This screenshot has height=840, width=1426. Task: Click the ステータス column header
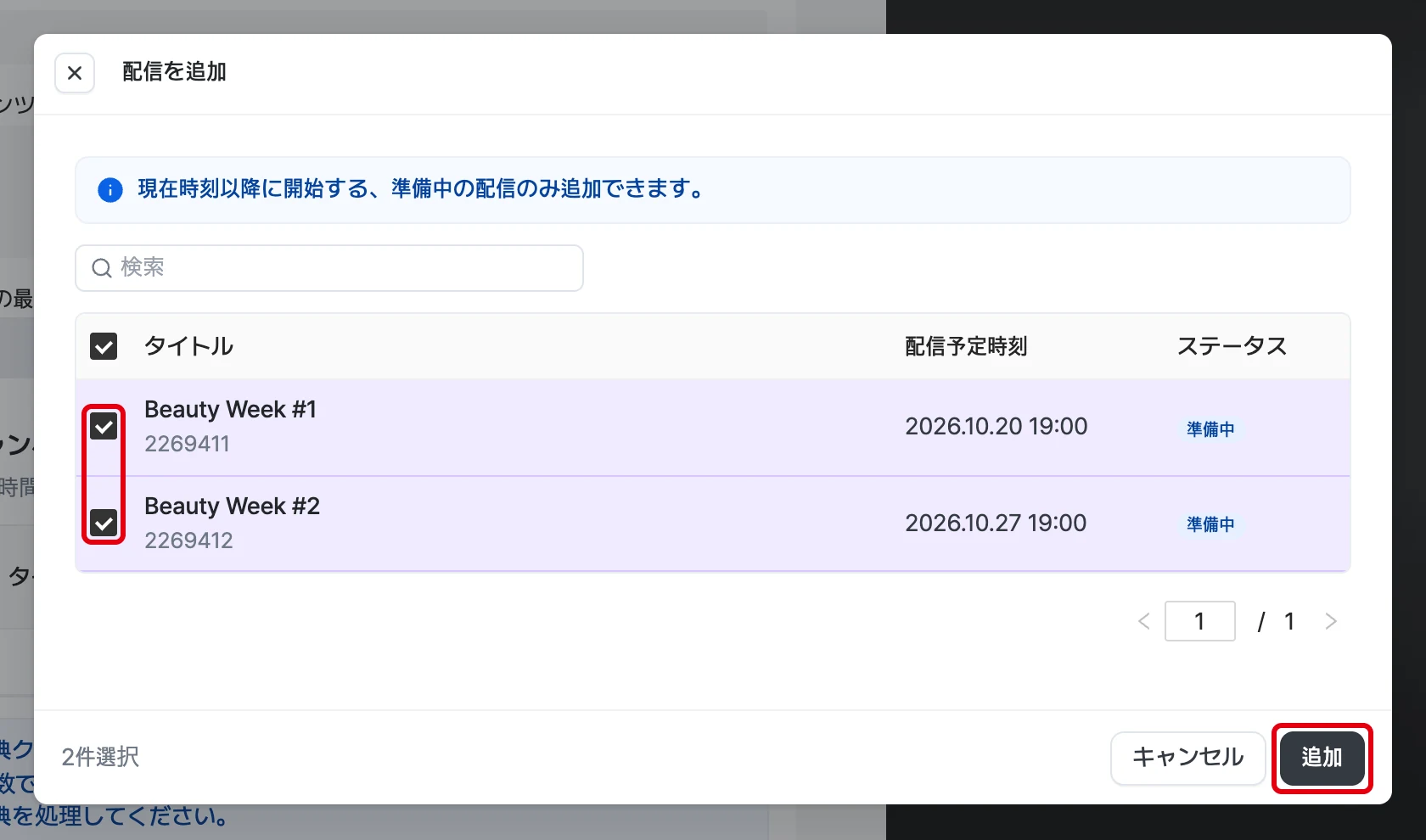click(1232, 346)
